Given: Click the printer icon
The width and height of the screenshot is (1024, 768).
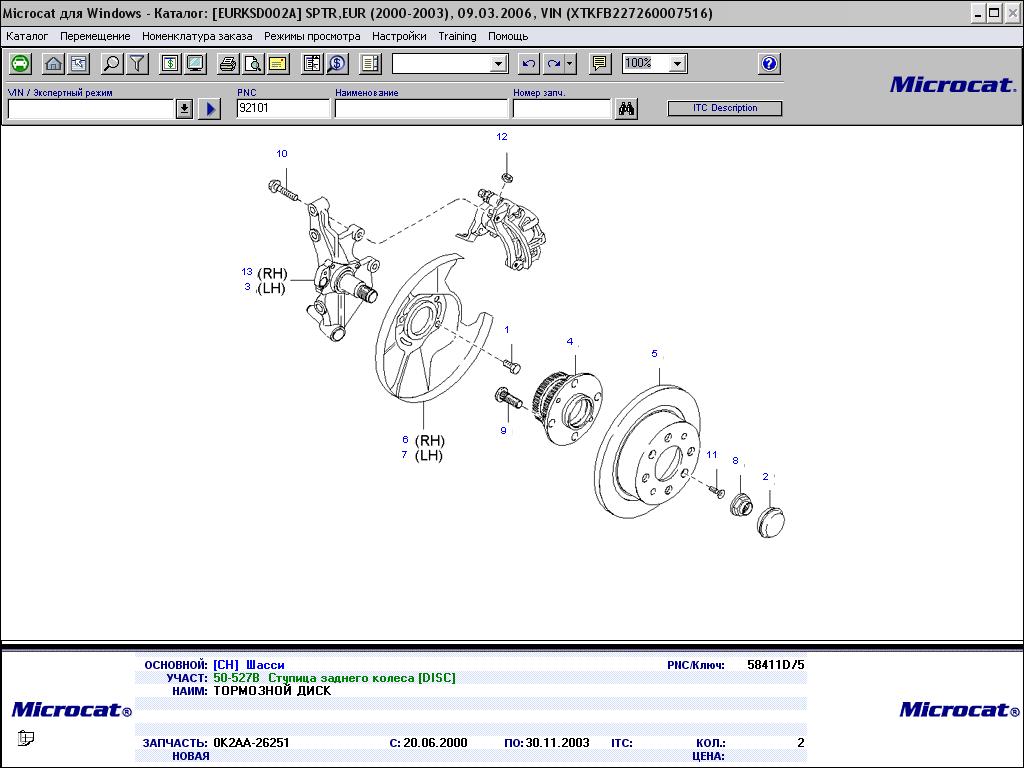Looking at the screenshot, I should (x=228, y=64).
